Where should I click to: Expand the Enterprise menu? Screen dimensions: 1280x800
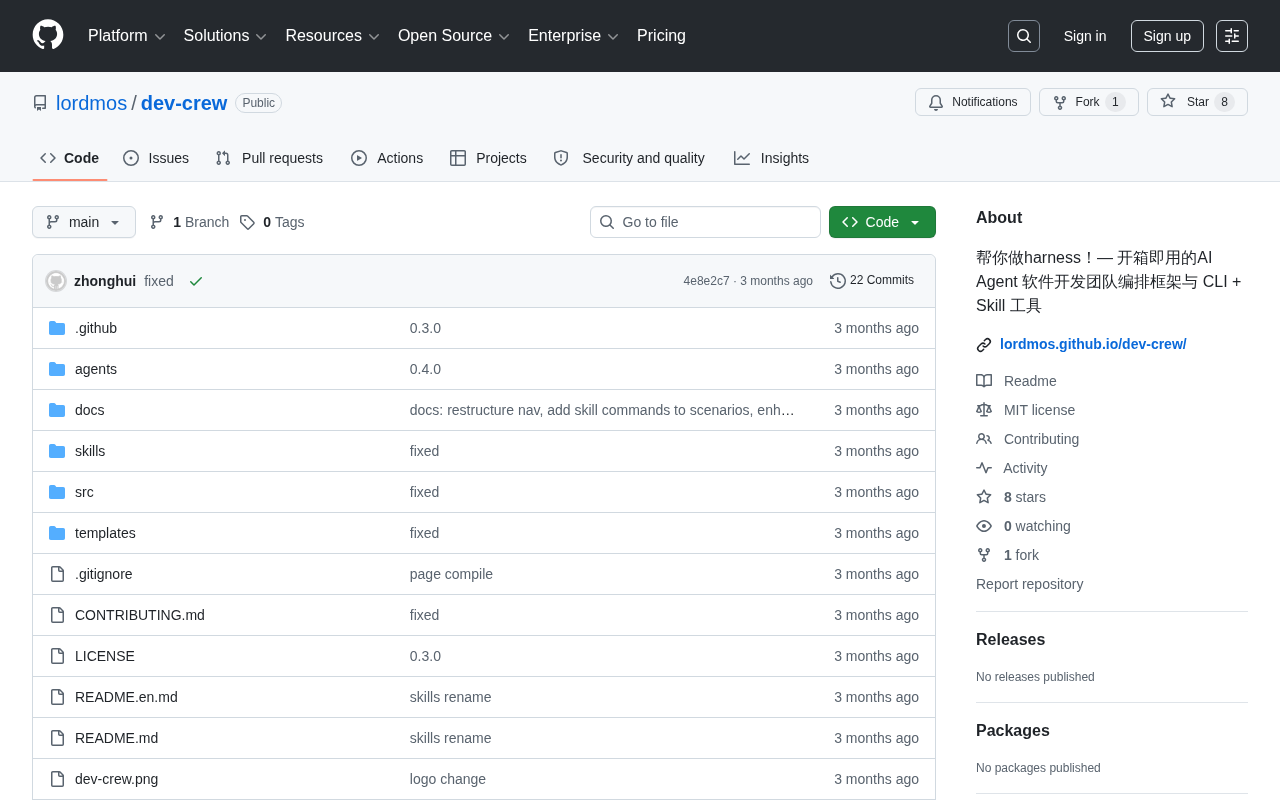click(573, 36)
